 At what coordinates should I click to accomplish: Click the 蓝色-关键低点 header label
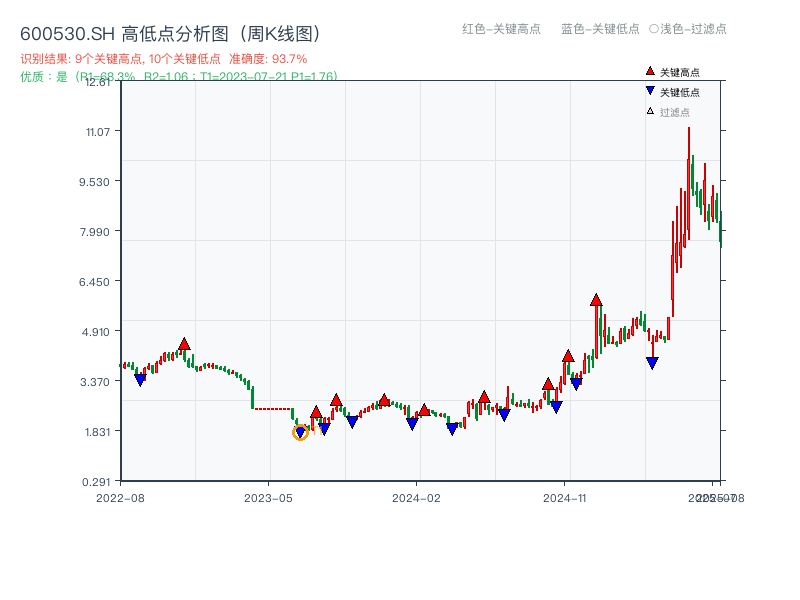coord(600,29)
